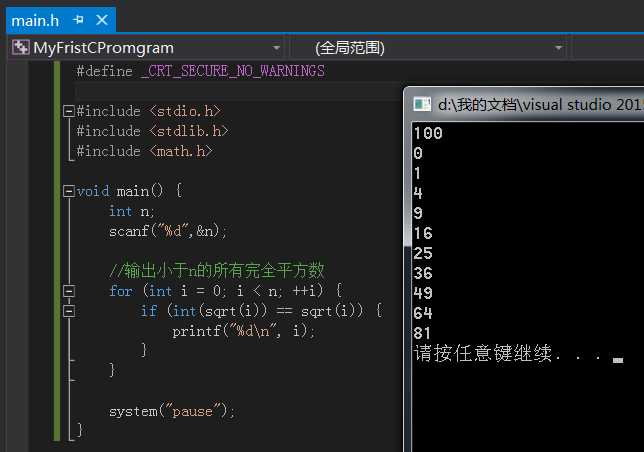The height and width of the screenshot is (452, 644).
Task: Click the #include <math.h> line
Action: pyautogui.click(x=145, y=151)
